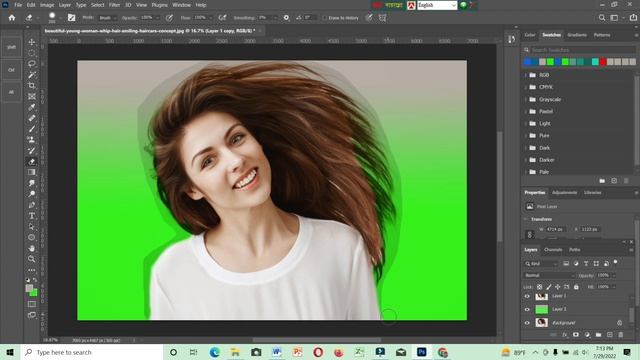Collapse the Transform section in Properties
Image resolution: width=640 pixels, height=360 pixels.
[526, 219]
